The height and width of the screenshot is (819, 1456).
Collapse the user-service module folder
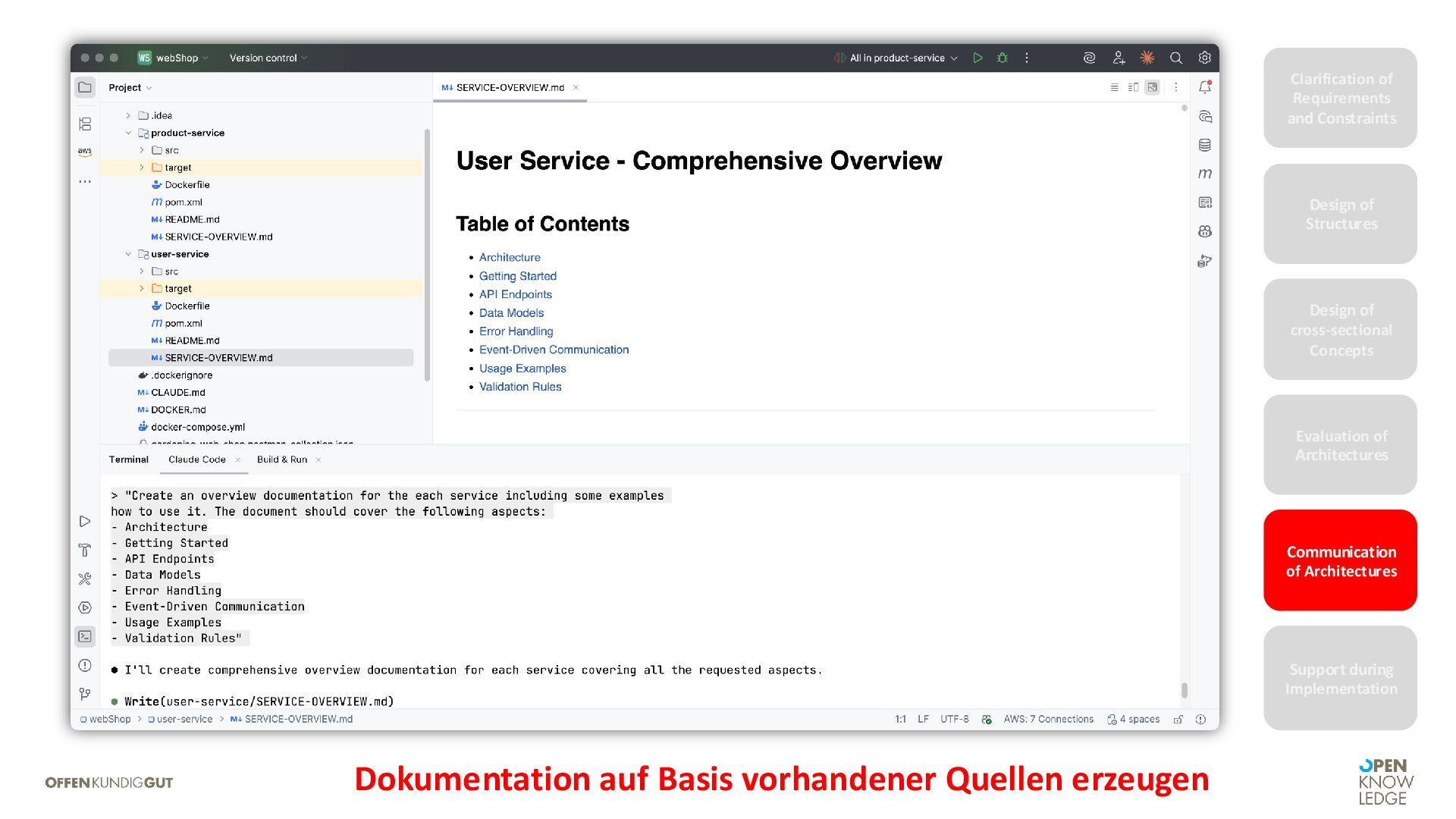tap(128, 254)
